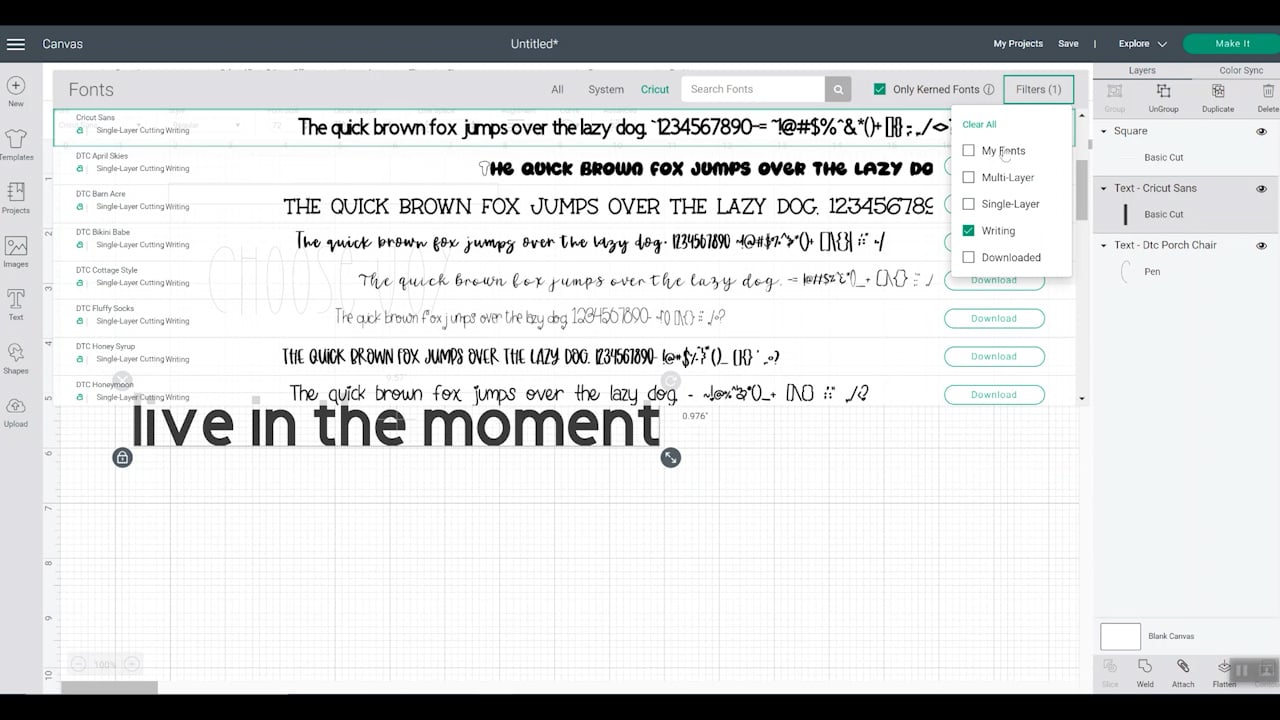
Task: Click the Only Kerned Fonts info icon
Action: 989,89
